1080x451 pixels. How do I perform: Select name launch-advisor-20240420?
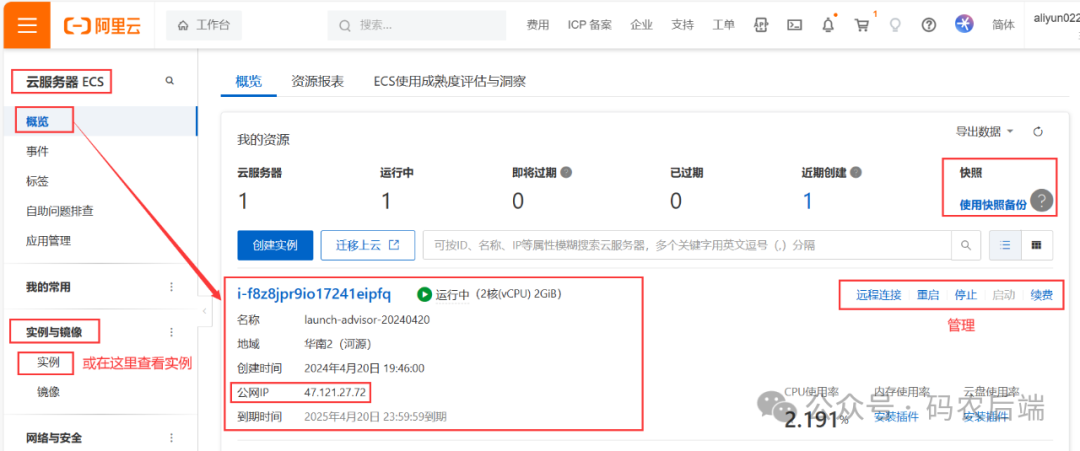point(368,320)
